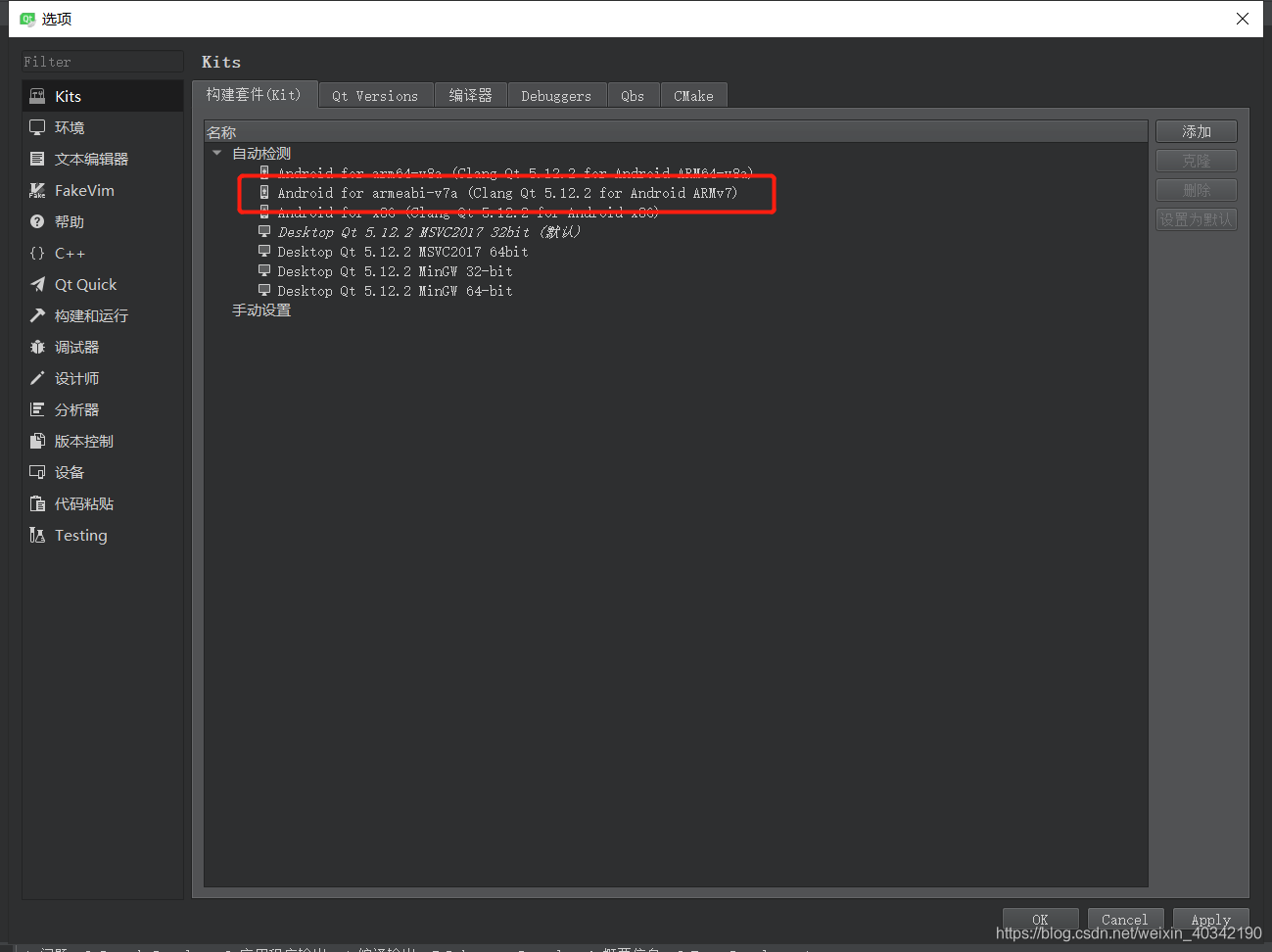Screen dimensions: 1272x952
Task: Click phone icon of Android armeabi-v7a kit
Action: [x=264, y=192]
